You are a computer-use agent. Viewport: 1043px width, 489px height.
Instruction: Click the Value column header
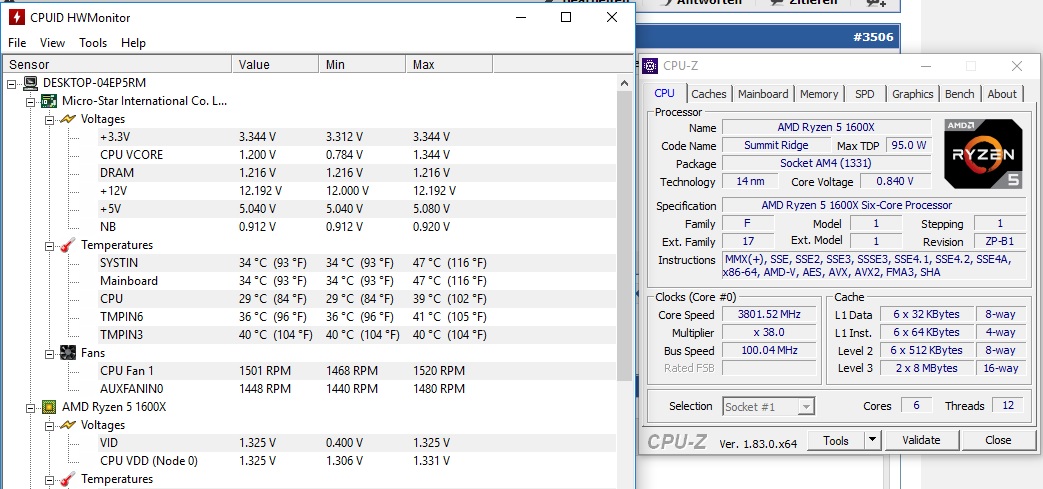[275, 65]
